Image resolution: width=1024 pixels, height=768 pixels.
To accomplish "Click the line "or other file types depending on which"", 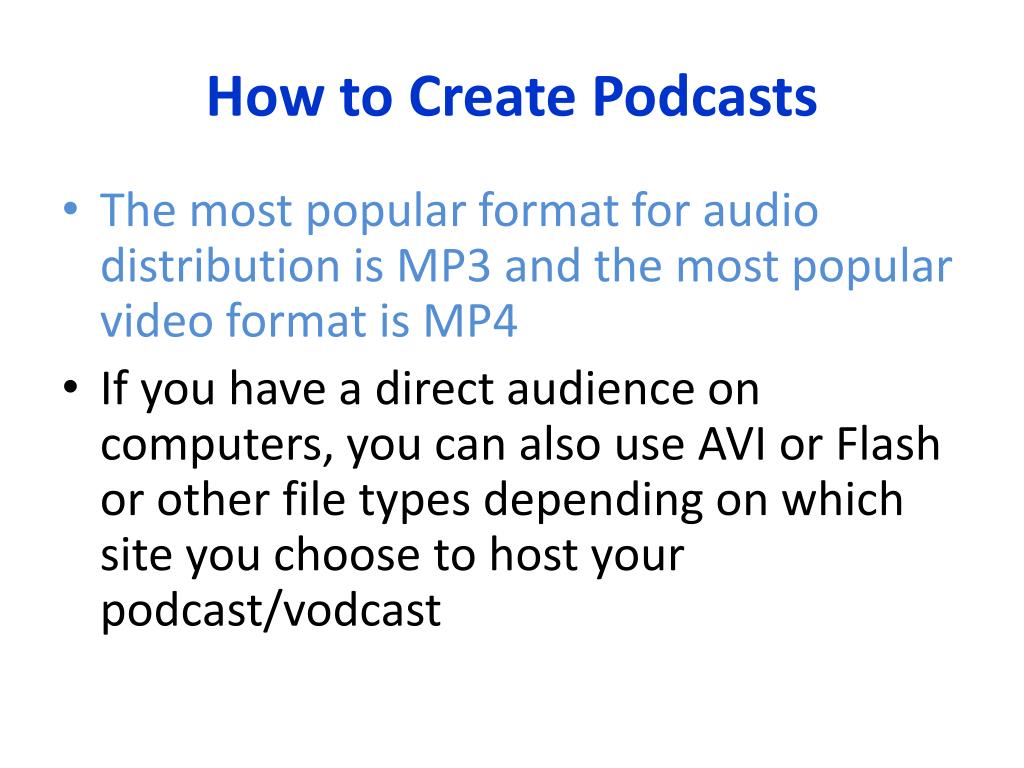I will click(502, 501).
